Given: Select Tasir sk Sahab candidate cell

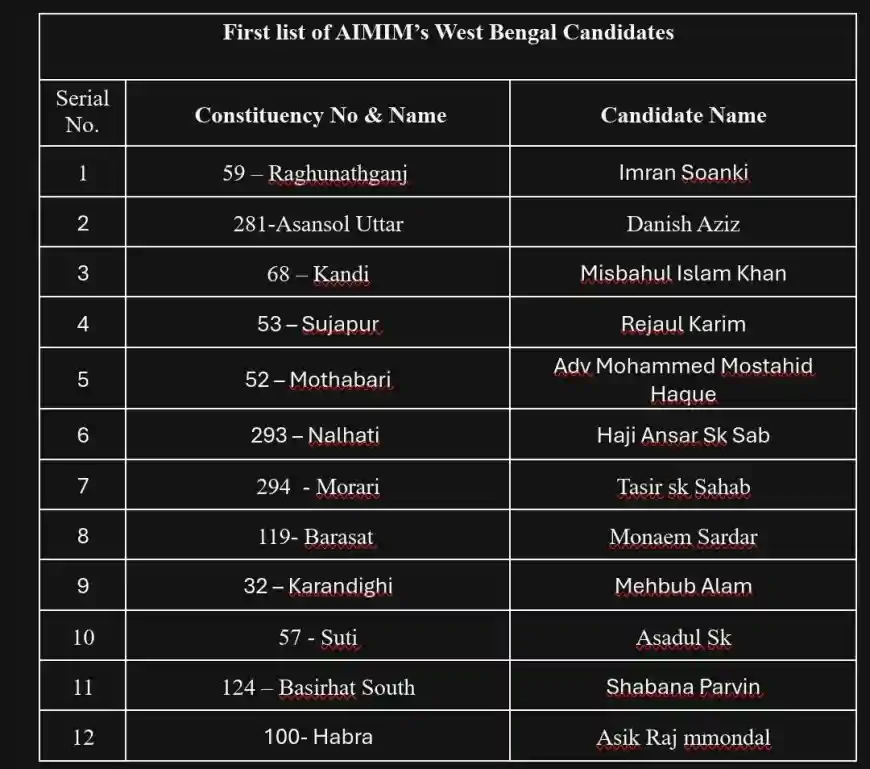Looking at the screenshot, I should click(683, 488).
